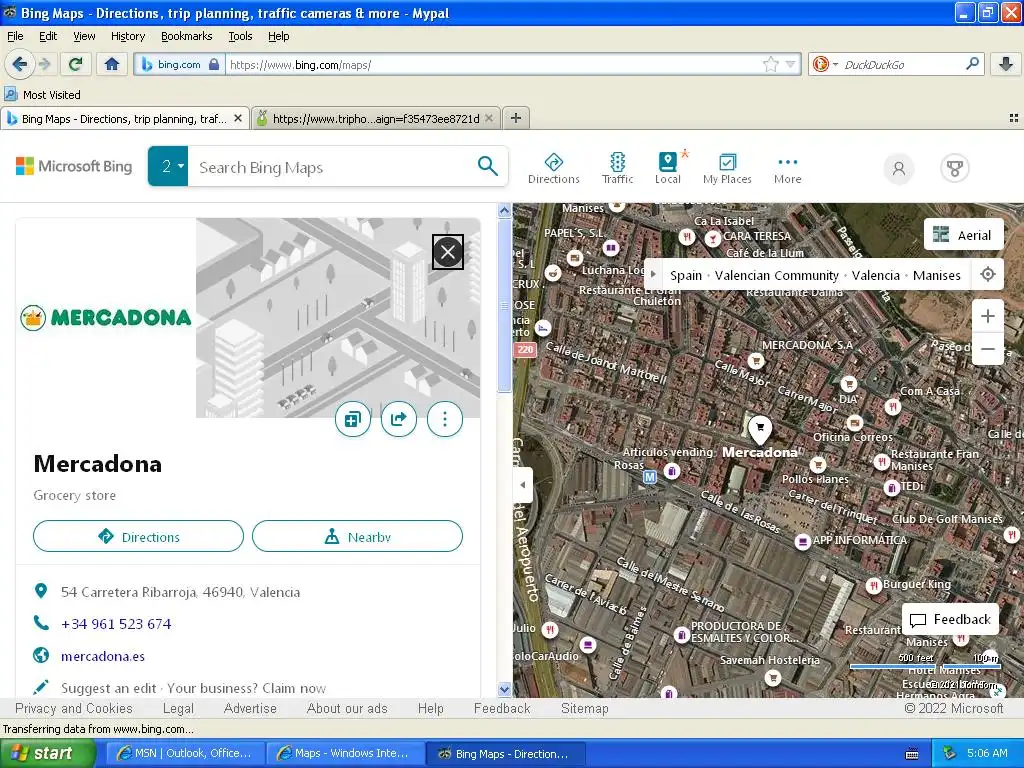The width and height of the screenshot is (1024, 768).
Task: Click the browser URL address bar
Action: (x=494, y=64)
